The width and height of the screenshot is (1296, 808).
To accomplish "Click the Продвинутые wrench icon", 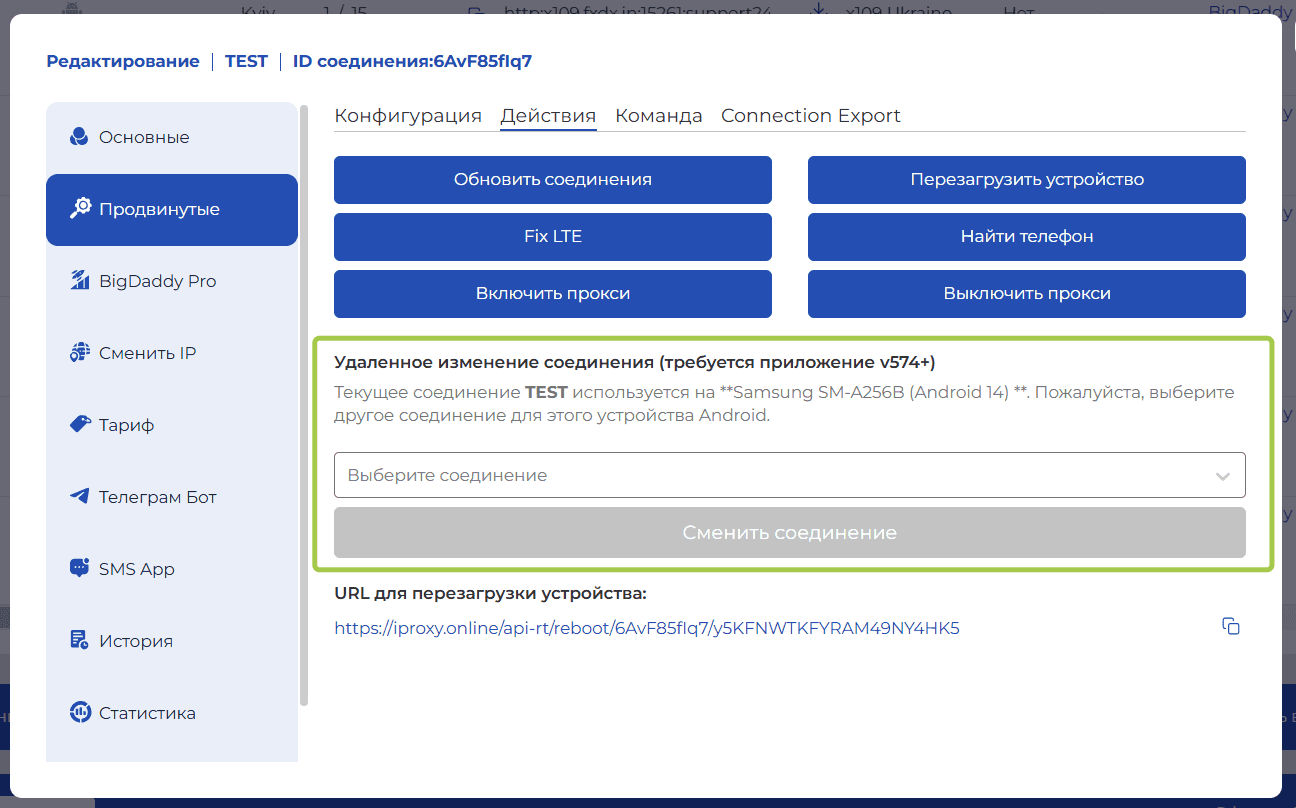I will 80,209.
